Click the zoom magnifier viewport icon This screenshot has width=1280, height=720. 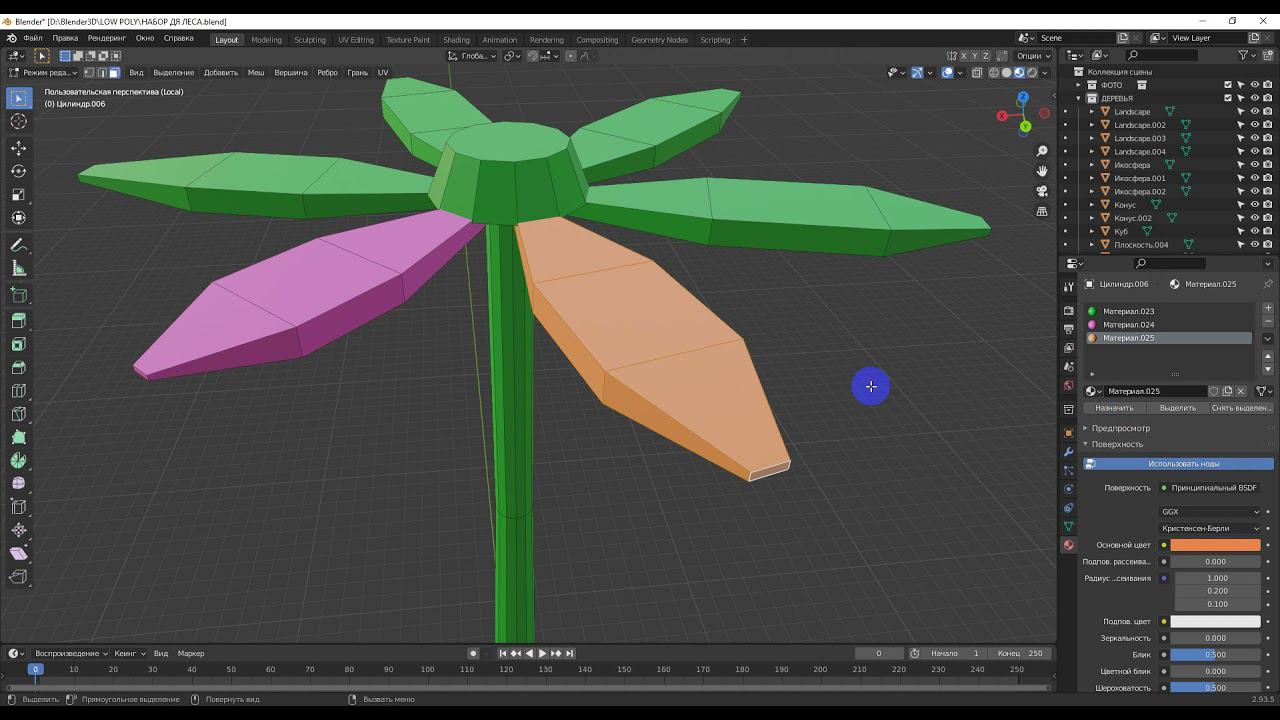click(x=1042, y=151)
